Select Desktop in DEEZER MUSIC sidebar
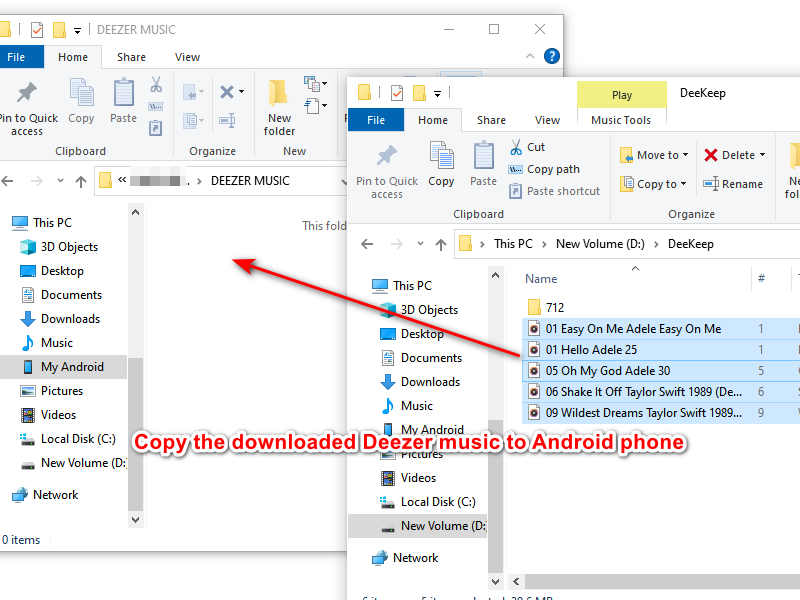800x600 pixels. point(53,271)
